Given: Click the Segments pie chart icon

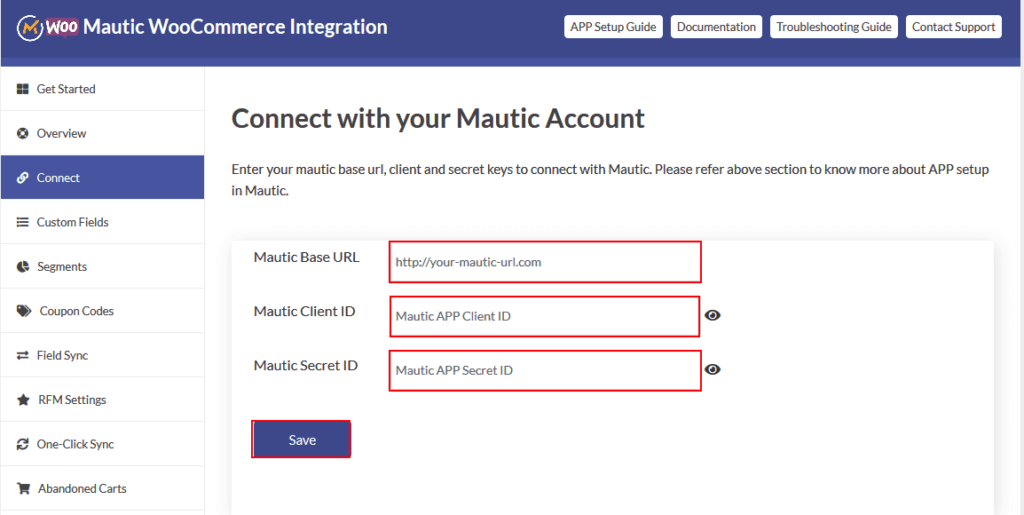Looking at the screenshot, I should click(22, 267).
